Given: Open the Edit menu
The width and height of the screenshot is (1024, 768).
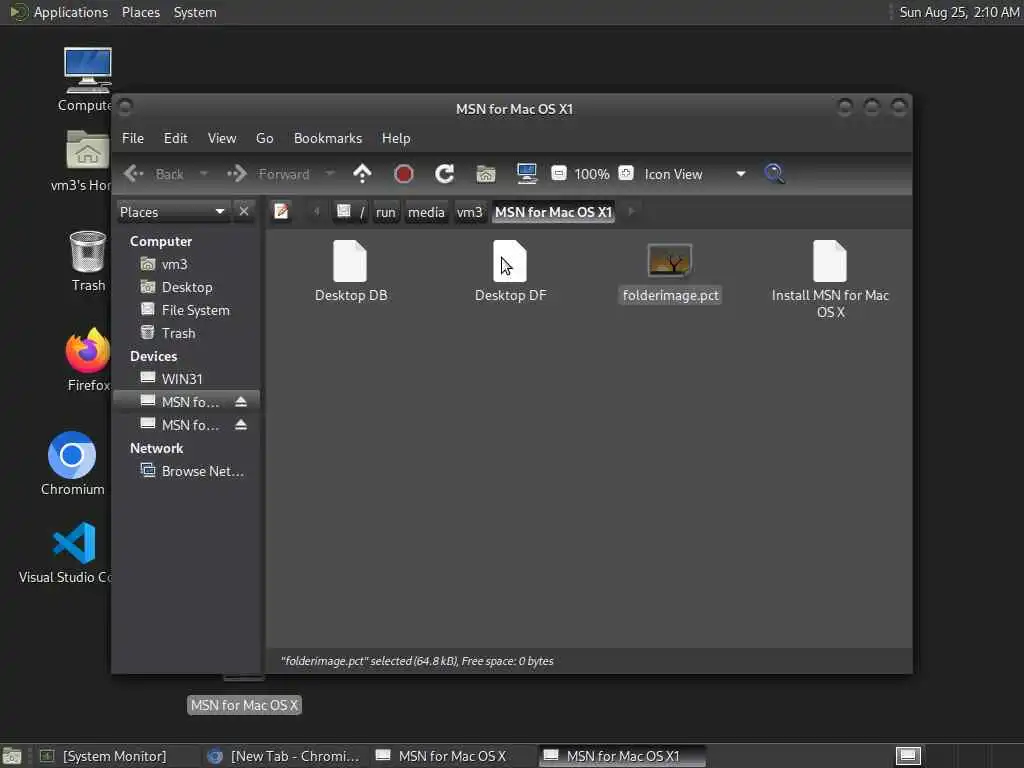Looking at the screenshot, I should point(175,138).
